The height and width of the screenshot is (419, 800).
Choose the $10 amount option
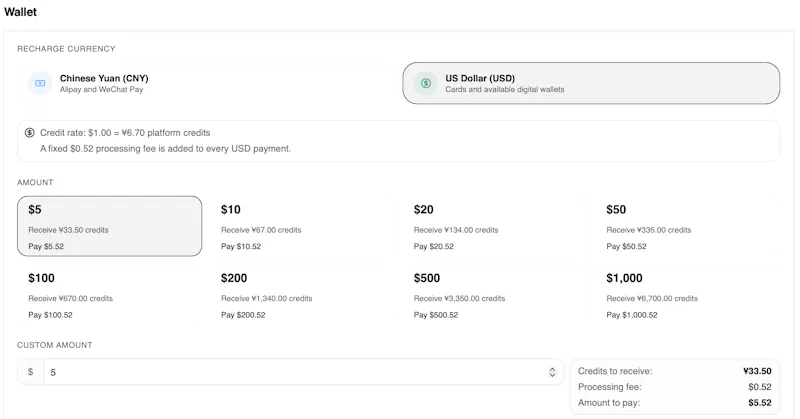click(x=302, y=226)
